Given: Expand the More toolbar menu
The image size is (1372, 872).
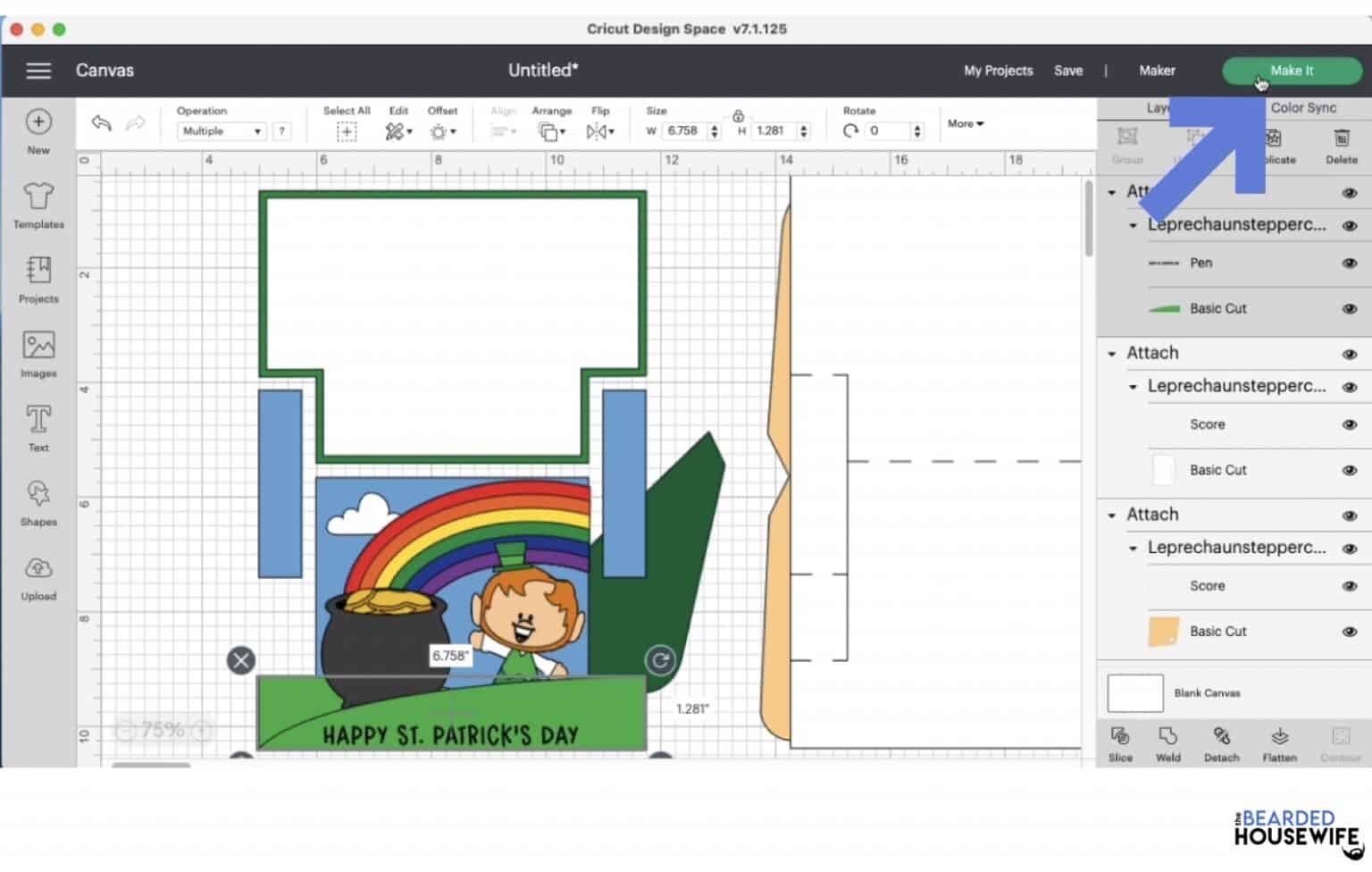Looking at the screenshot, I should (966, 124).
